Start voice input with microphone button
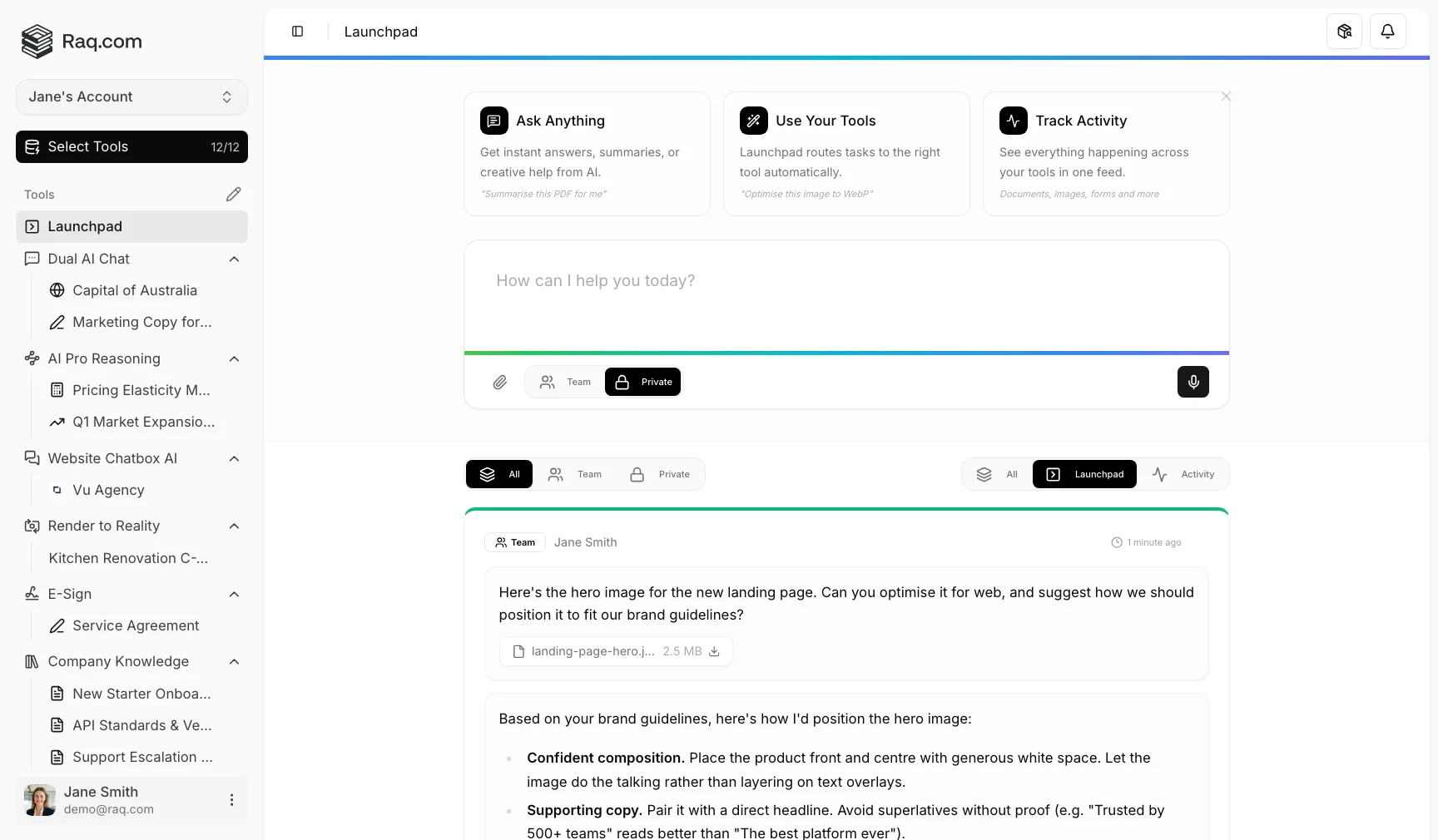The image size is (1438, 840). [1193, 382]
